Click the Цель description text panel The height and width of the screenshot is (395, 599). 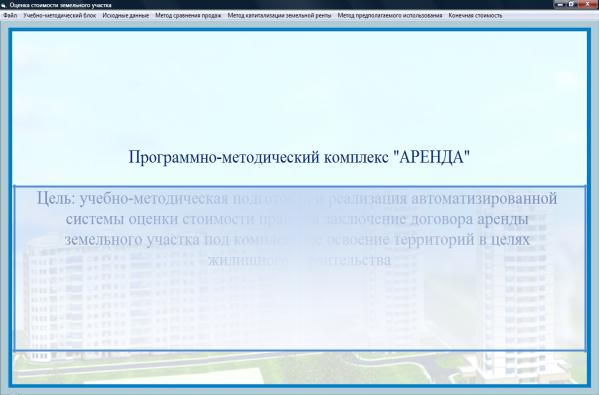click(300, 268)
